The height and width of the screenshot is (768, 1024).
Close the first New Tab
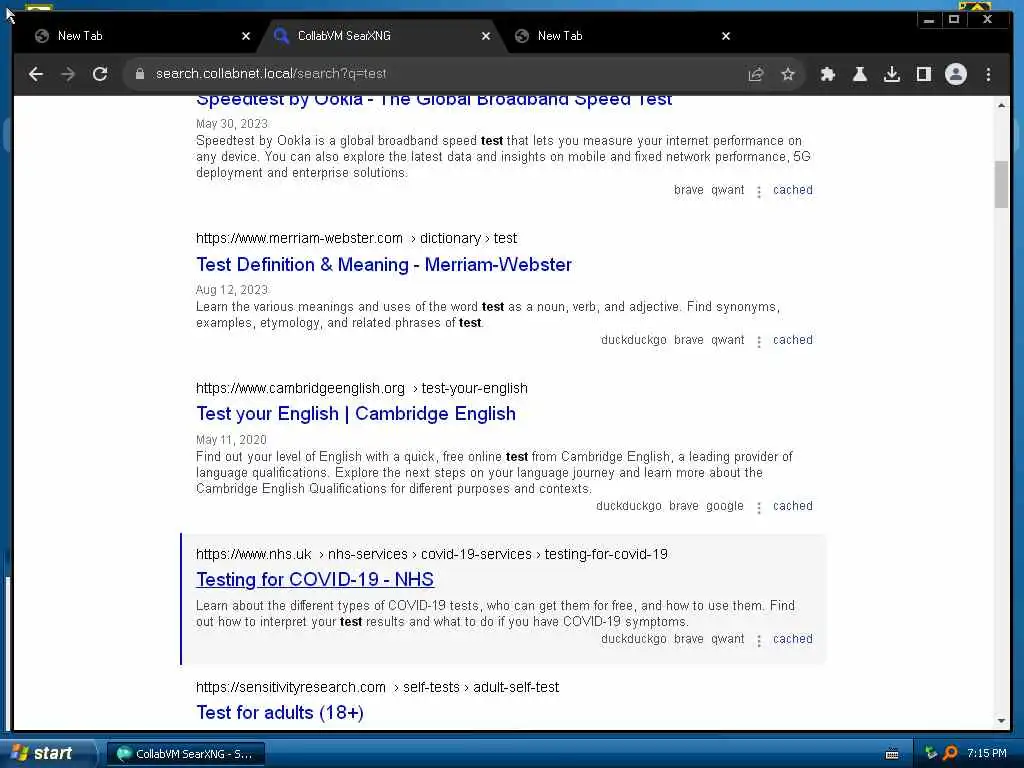pos(246,37)
